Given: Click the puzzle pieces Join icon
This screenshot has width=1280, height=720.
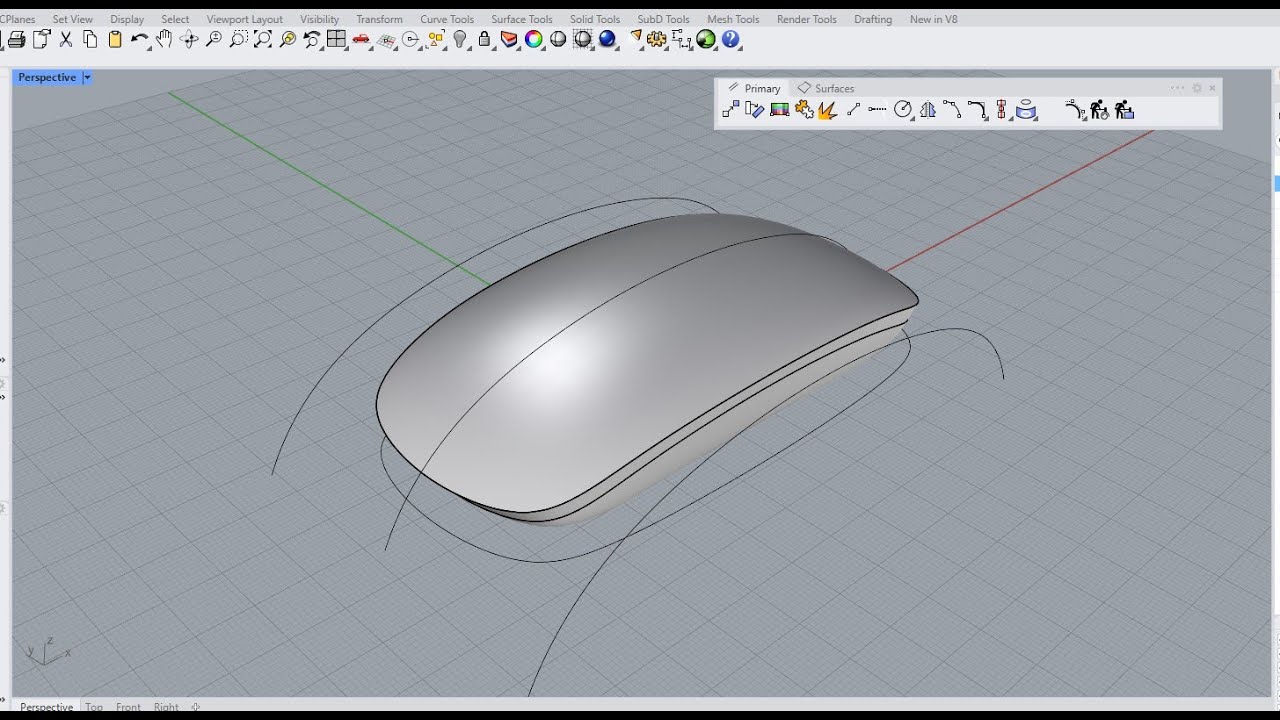Looking at the screenshot, I should 805,110.
